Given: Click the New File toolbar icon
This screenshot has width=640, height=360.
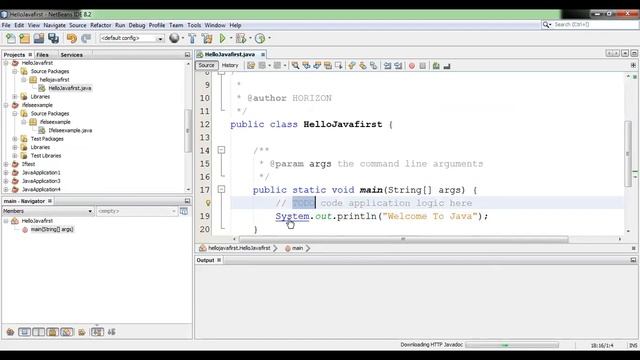Looking at the screenshot, I should 11,38.
